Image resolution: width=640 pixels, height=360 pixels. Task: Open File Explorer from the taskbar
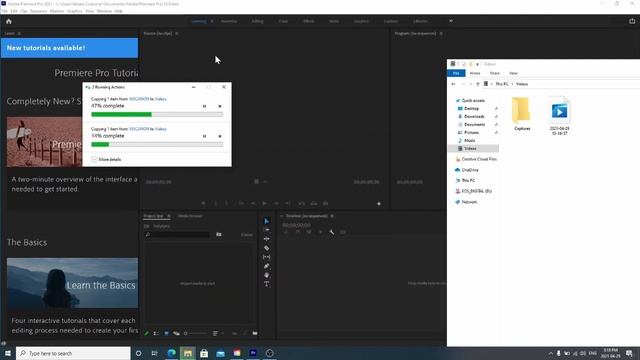click(x=188, y=353)
